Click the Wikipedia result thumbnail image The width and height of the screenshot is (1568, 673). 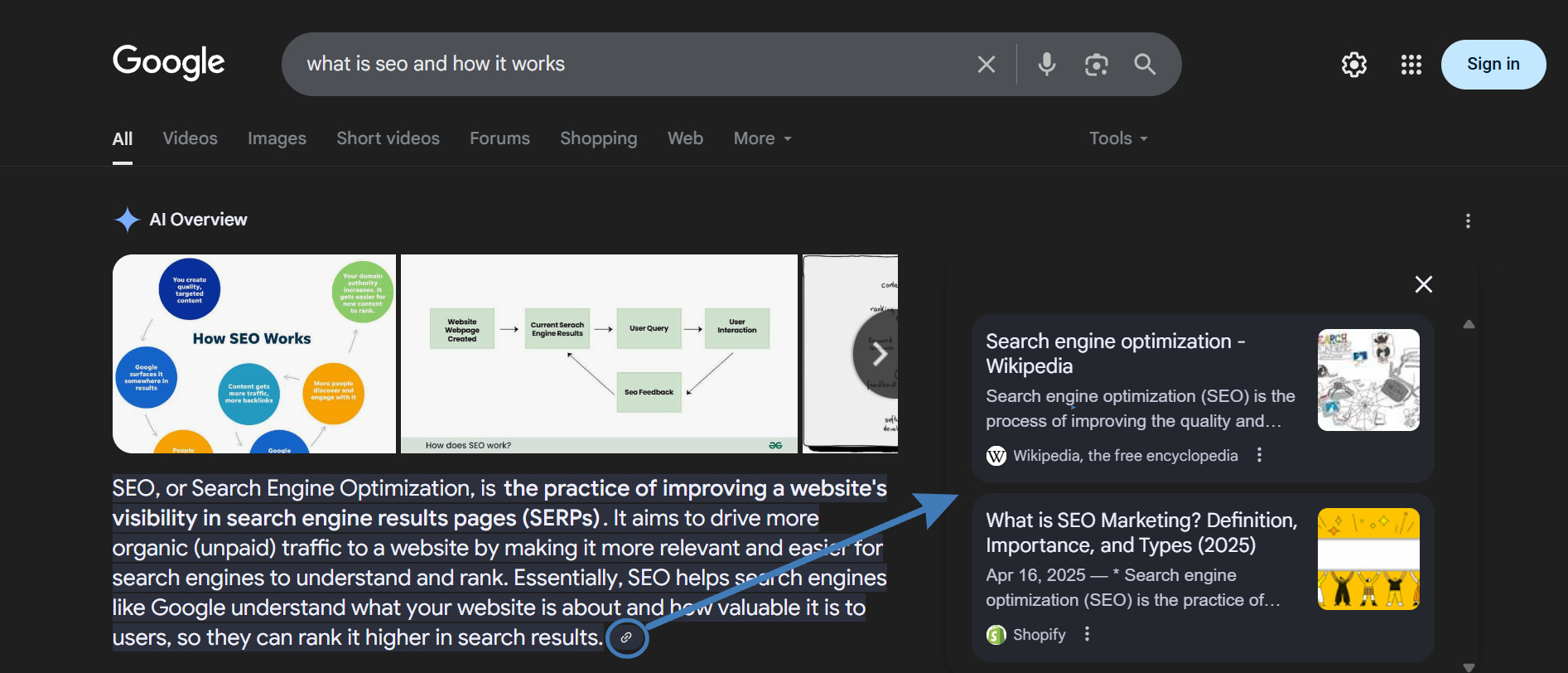click(1368, 380)
